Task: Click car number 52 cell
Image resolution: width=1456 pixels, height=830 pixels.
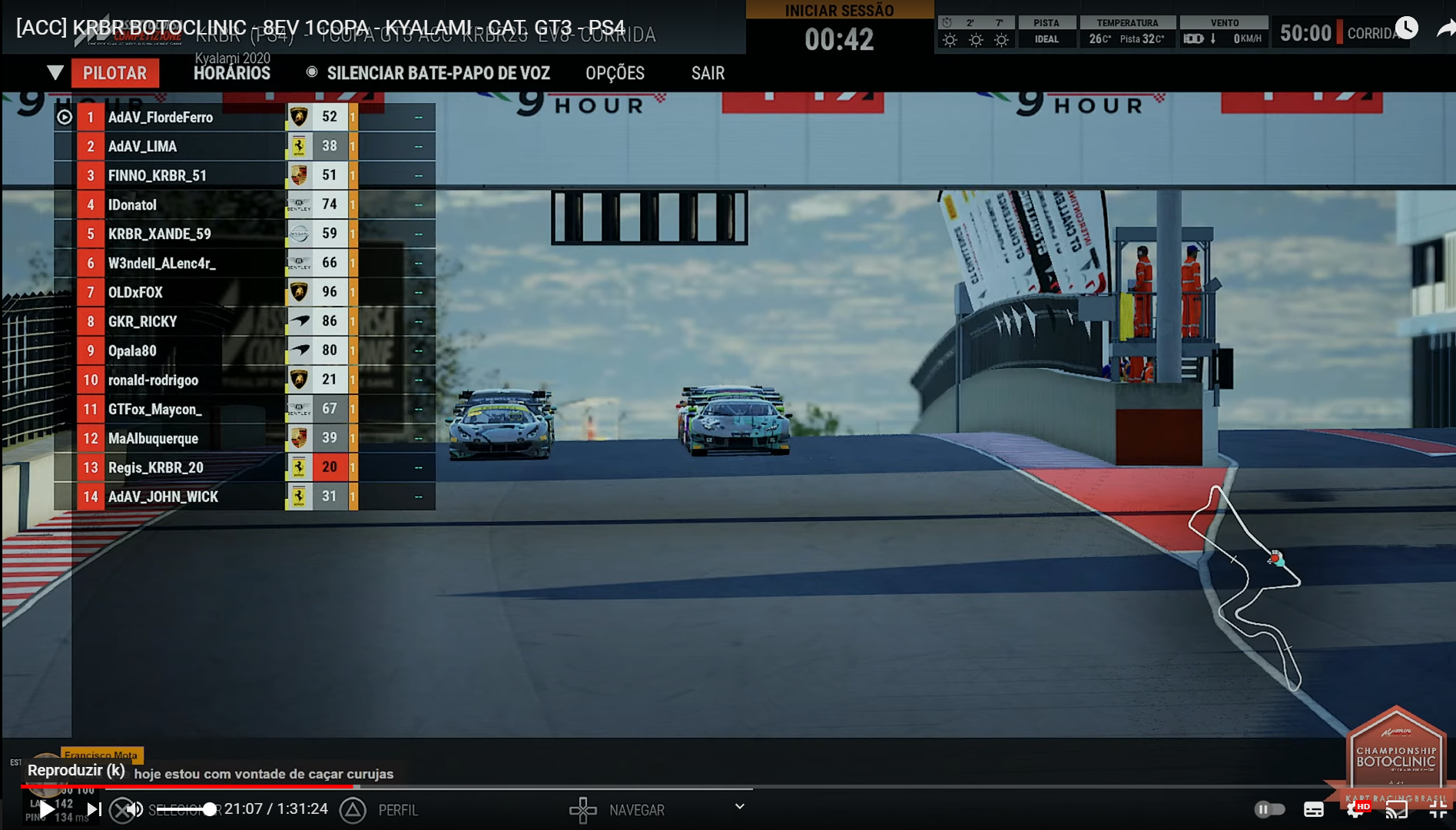Action: pos(330,117)
